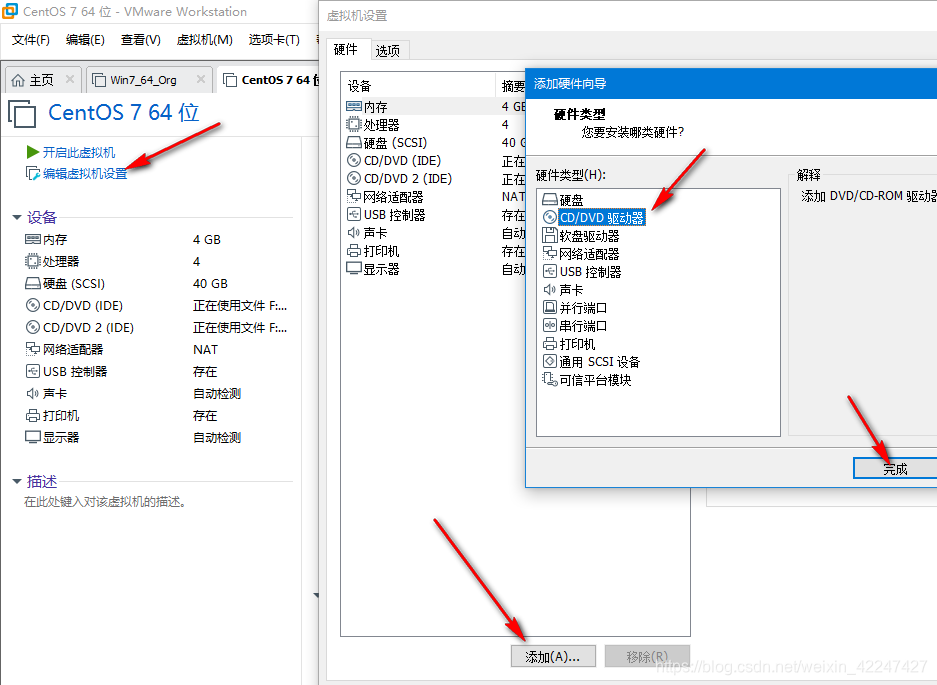Click 开启此虚拟机 link
The height and width of the screenshot is (685, 937).
[79, 152]
